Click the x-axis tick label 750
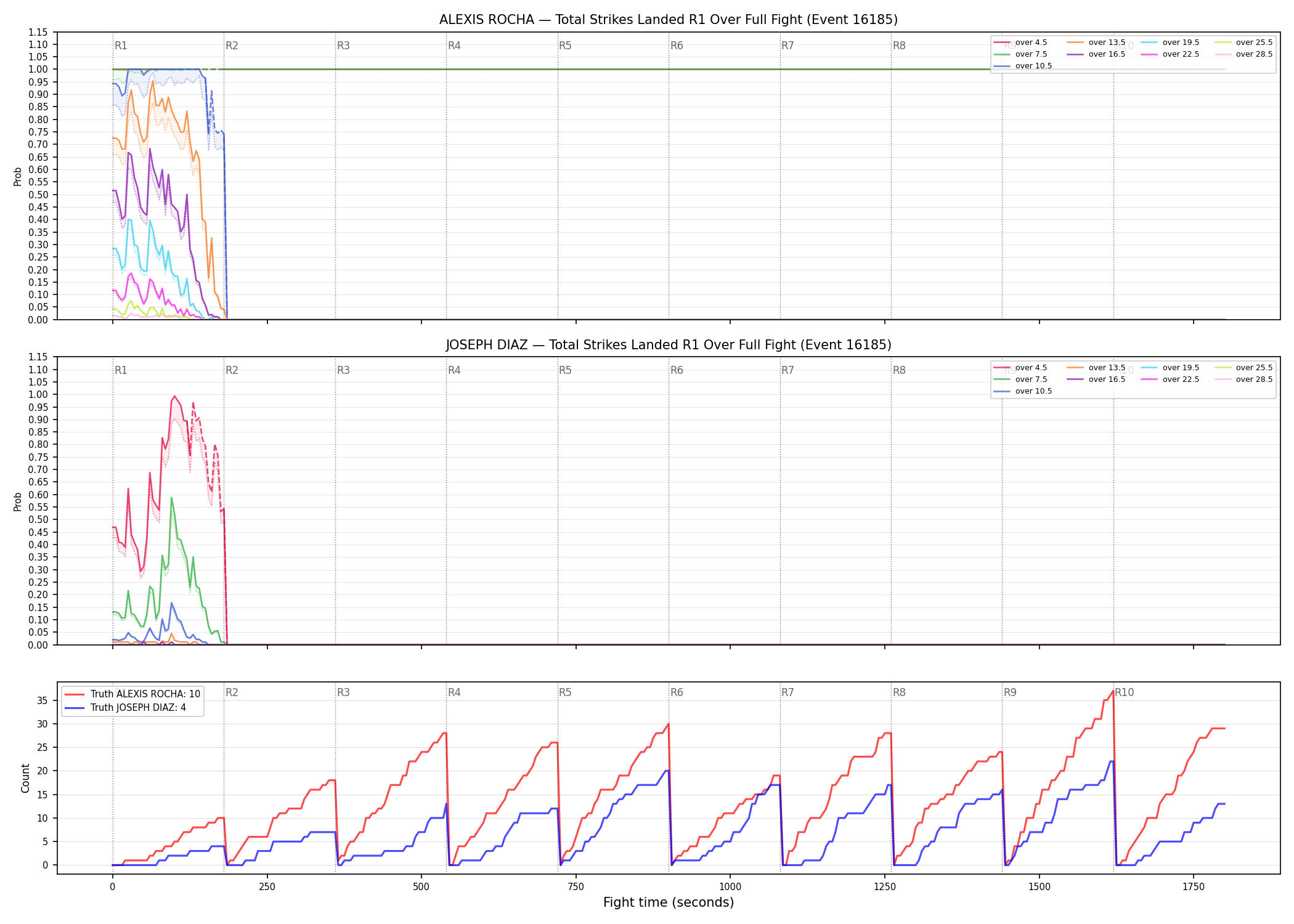The image size is (1294, 924). (x=576, y=887)
